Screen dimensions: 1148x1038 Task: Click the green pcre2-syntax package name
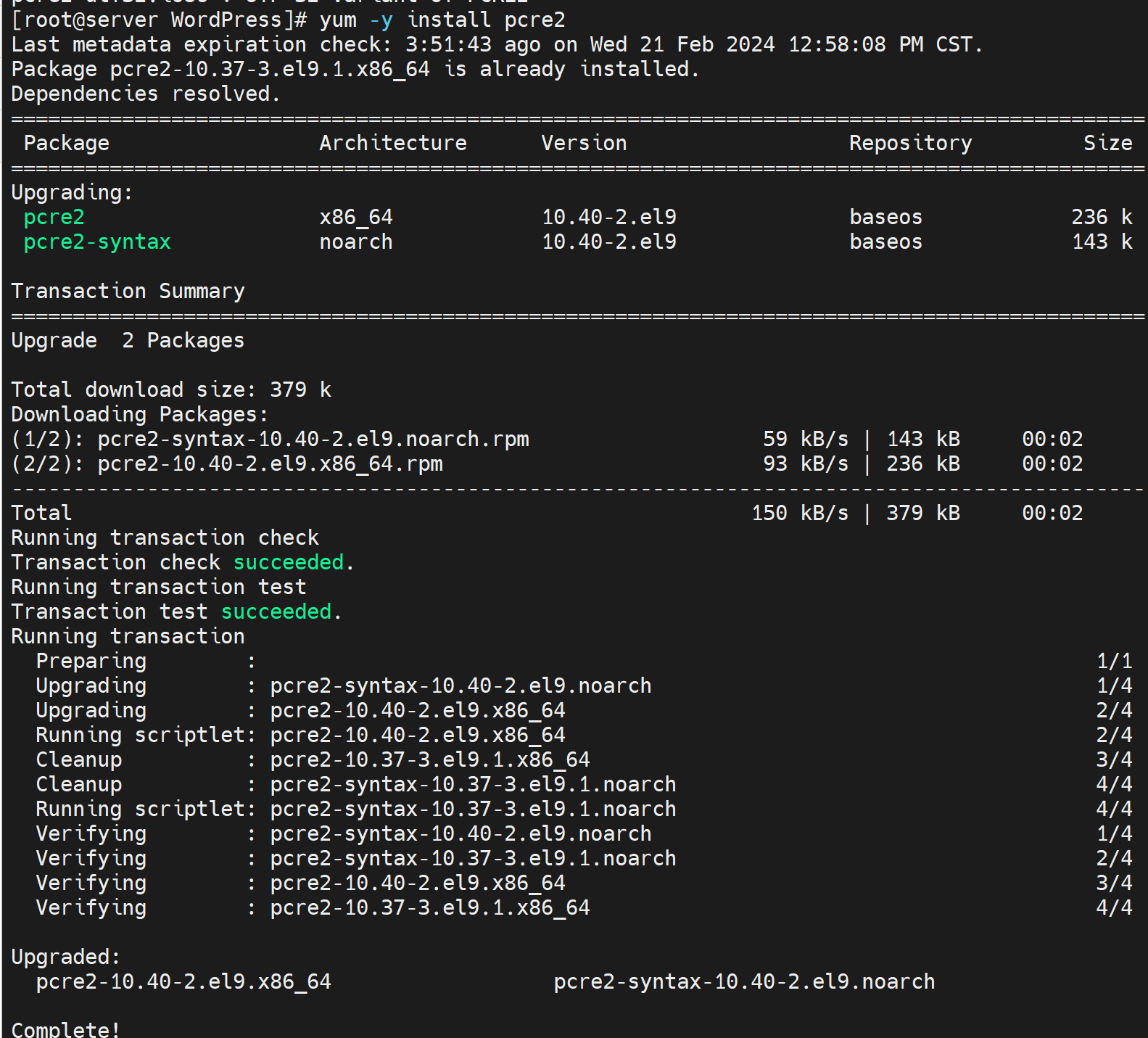point(97,242)
